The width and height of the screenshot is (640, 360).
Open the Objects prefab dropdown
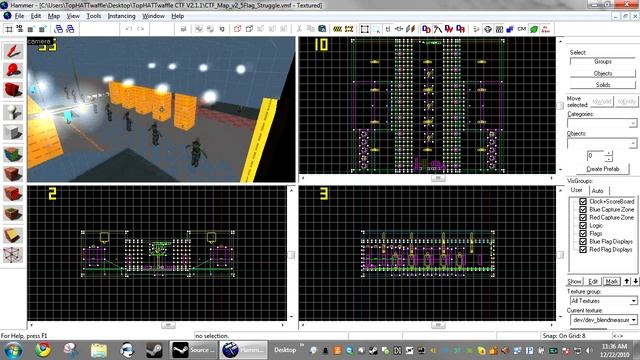tap(633, 143)
